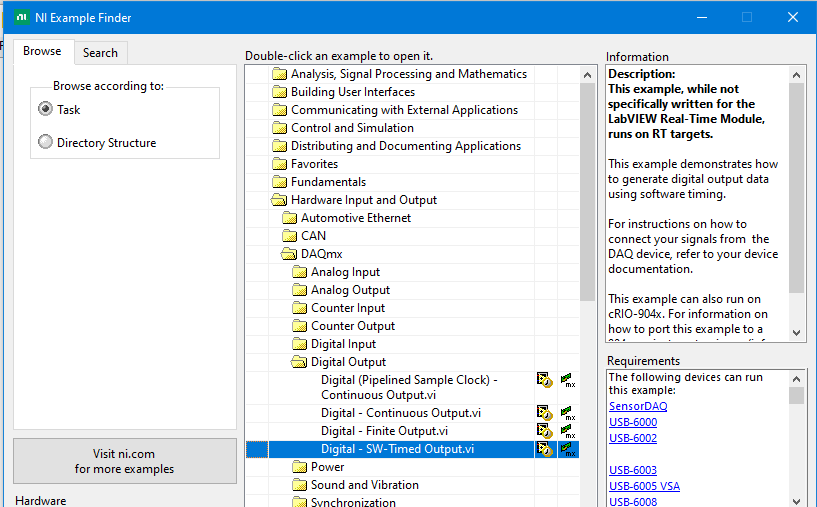Image resolution: width=817 pixels, height=507 pixels.
Task: Click folder icon of Communicating with External Applications
Action: (280, 110)
